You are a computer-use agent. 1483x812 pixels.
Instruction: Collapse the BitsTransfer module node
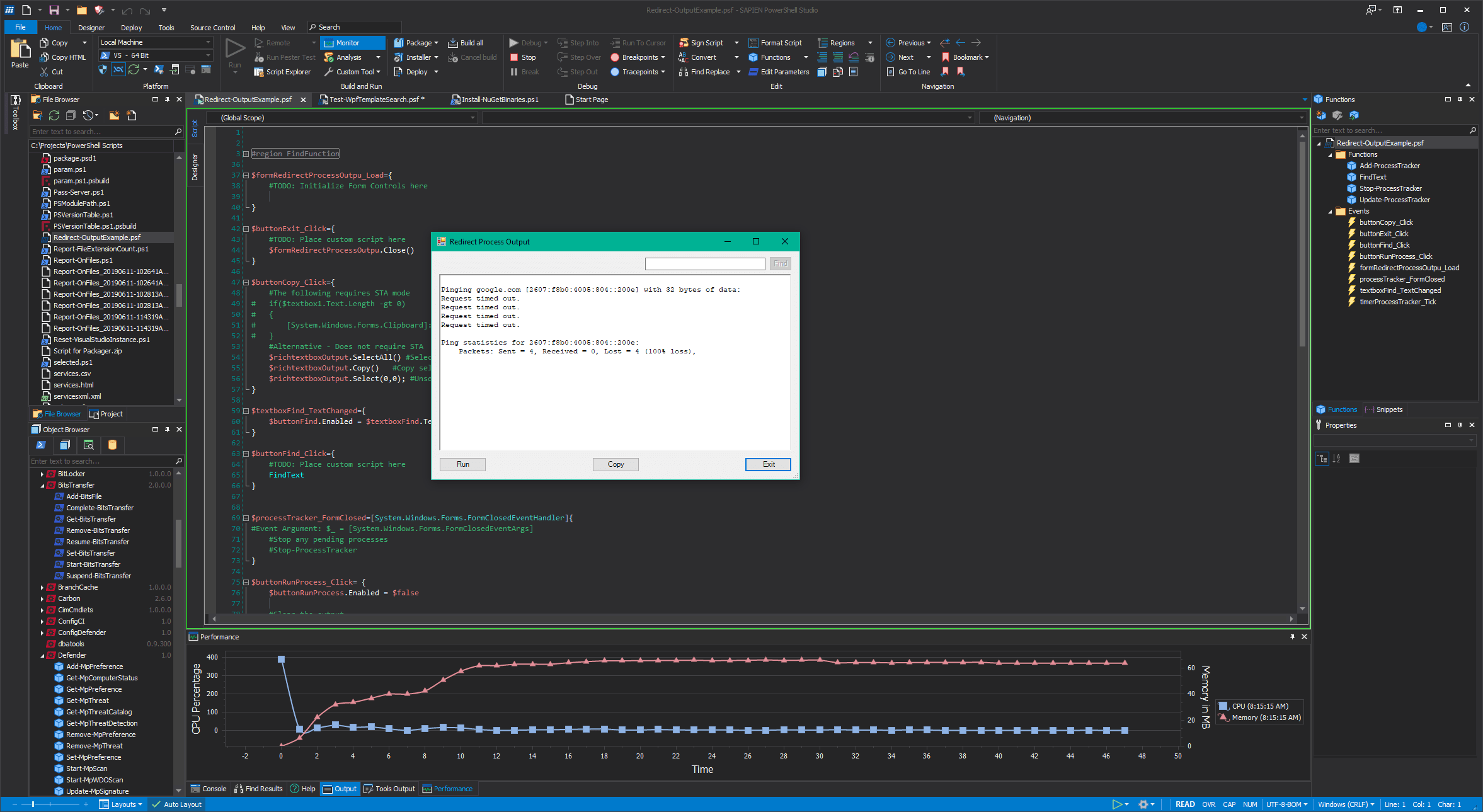(42, 485)
